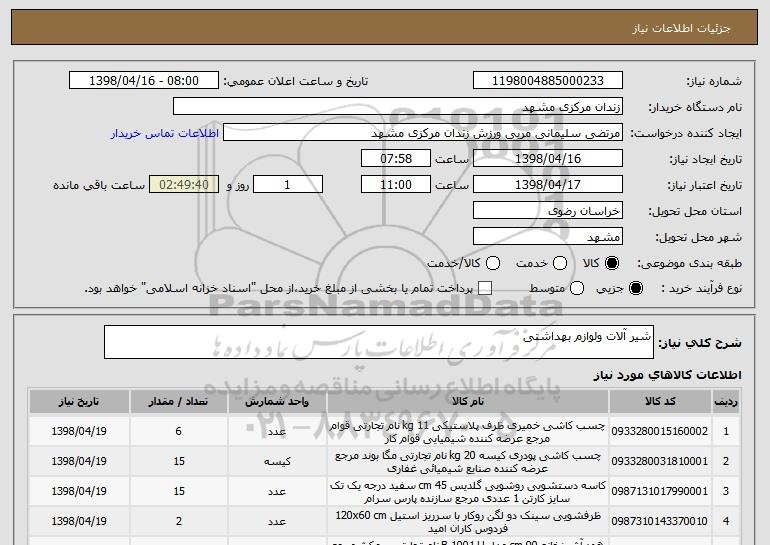
Task: Click the 120x60 cm sink item name
Action: click(468, 522)
